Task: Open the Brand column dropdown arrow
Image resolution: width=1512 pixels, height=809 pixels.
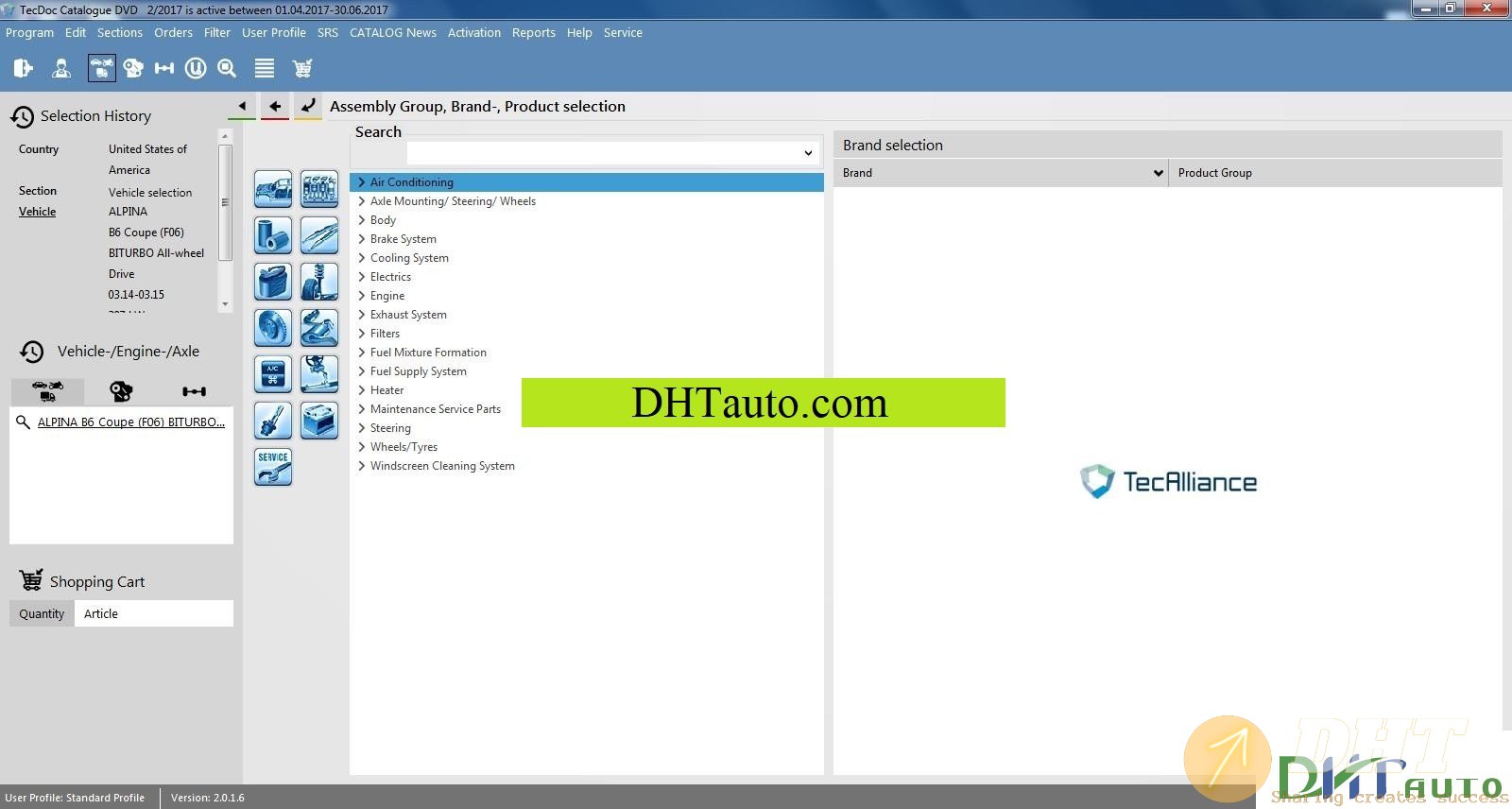Action: pyautogui.click(x=1158, y=173)
